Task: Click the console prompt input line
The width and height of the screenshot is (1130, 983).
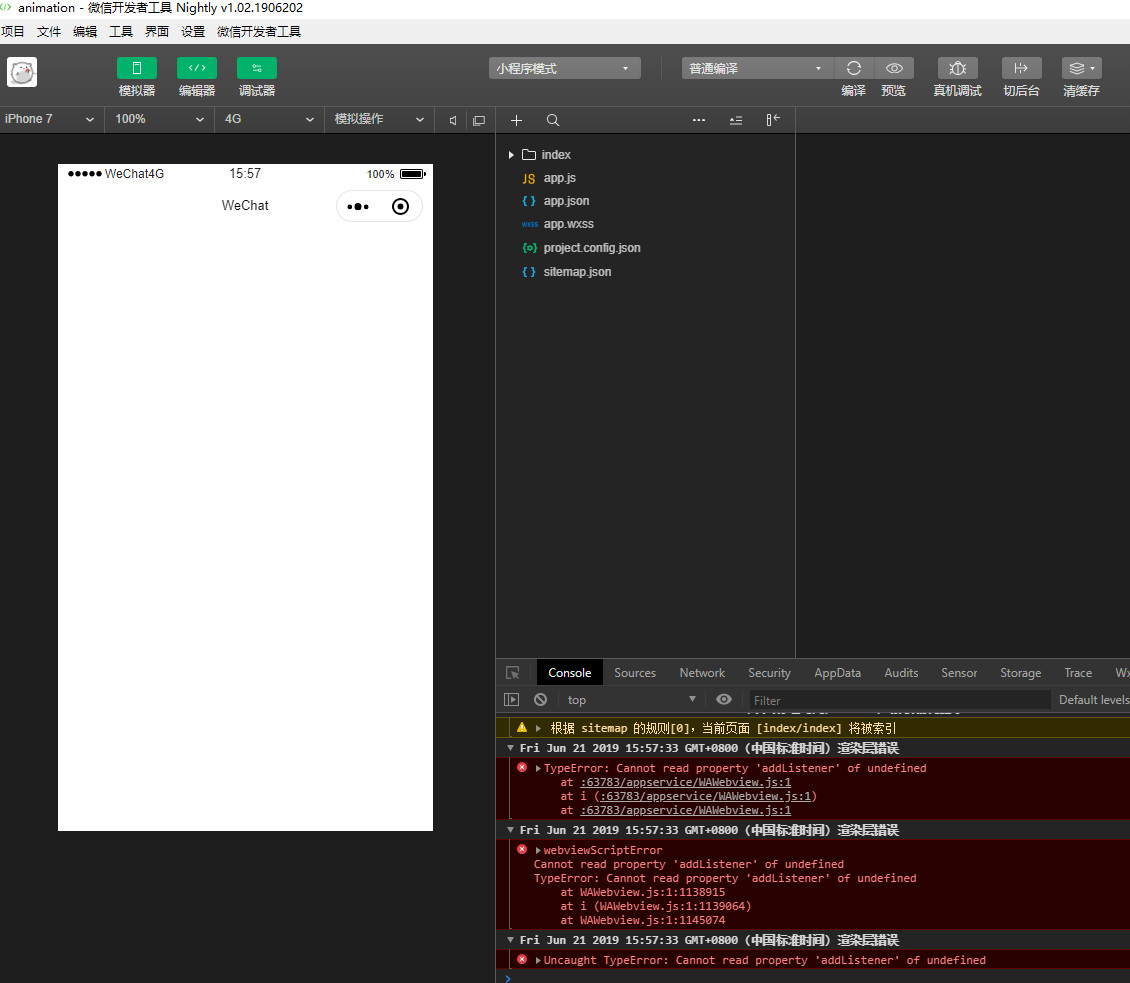Action: point(818,977)
